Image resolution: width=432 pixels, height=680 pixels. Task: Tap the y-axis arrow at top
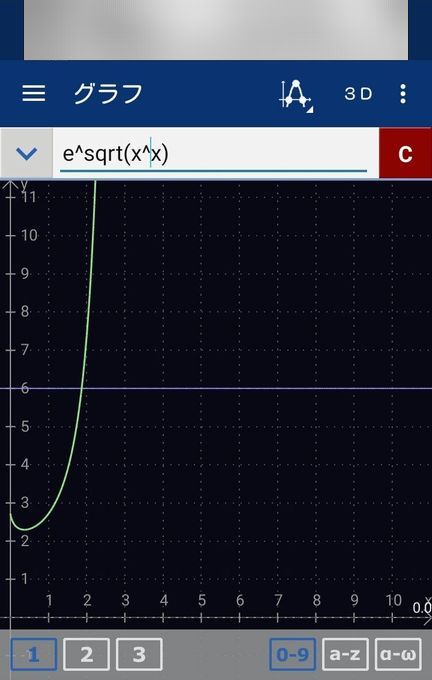pos(10,185)
